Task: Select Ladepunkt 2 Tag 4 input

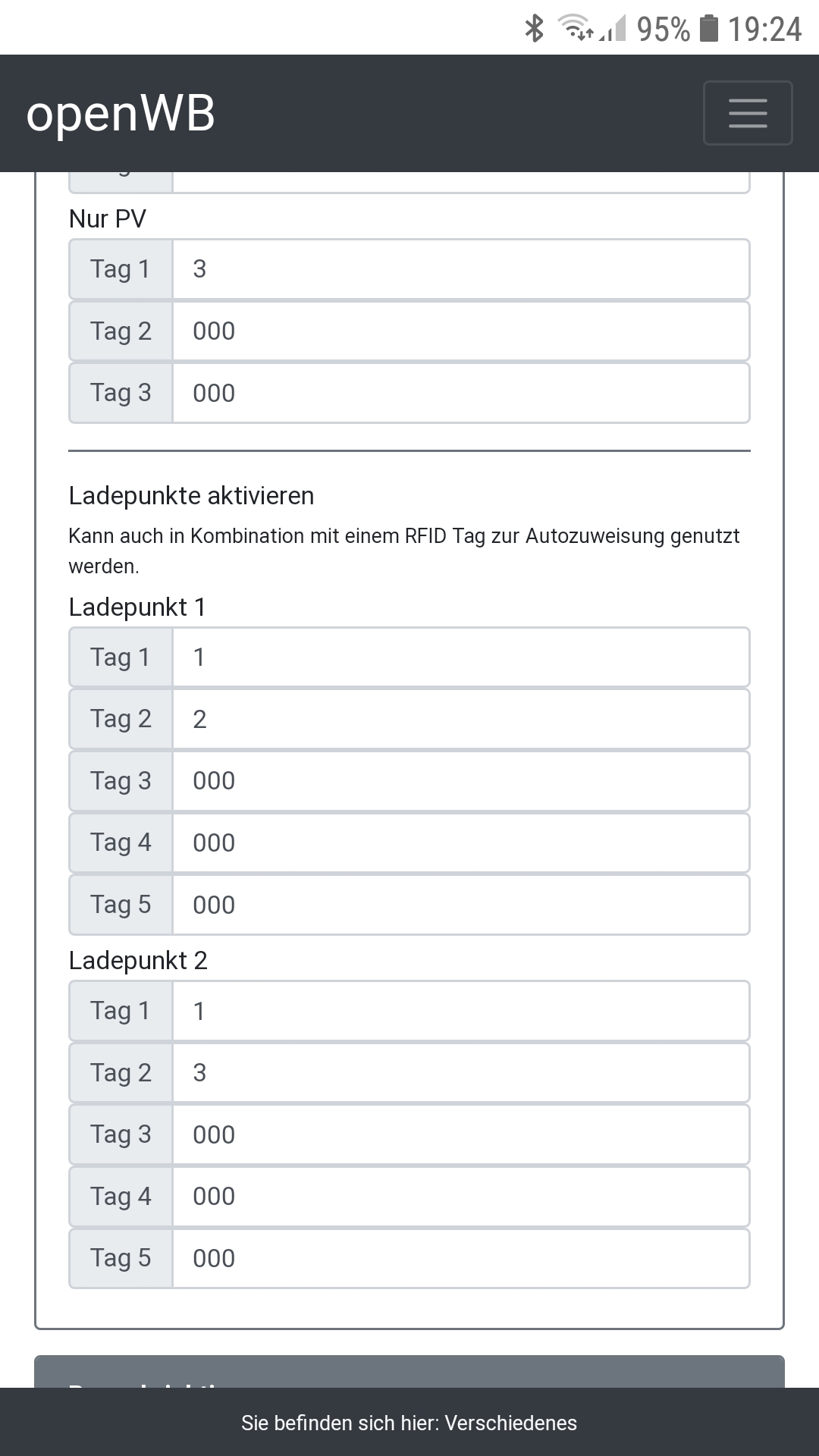Action: [x=461, y=1197]
